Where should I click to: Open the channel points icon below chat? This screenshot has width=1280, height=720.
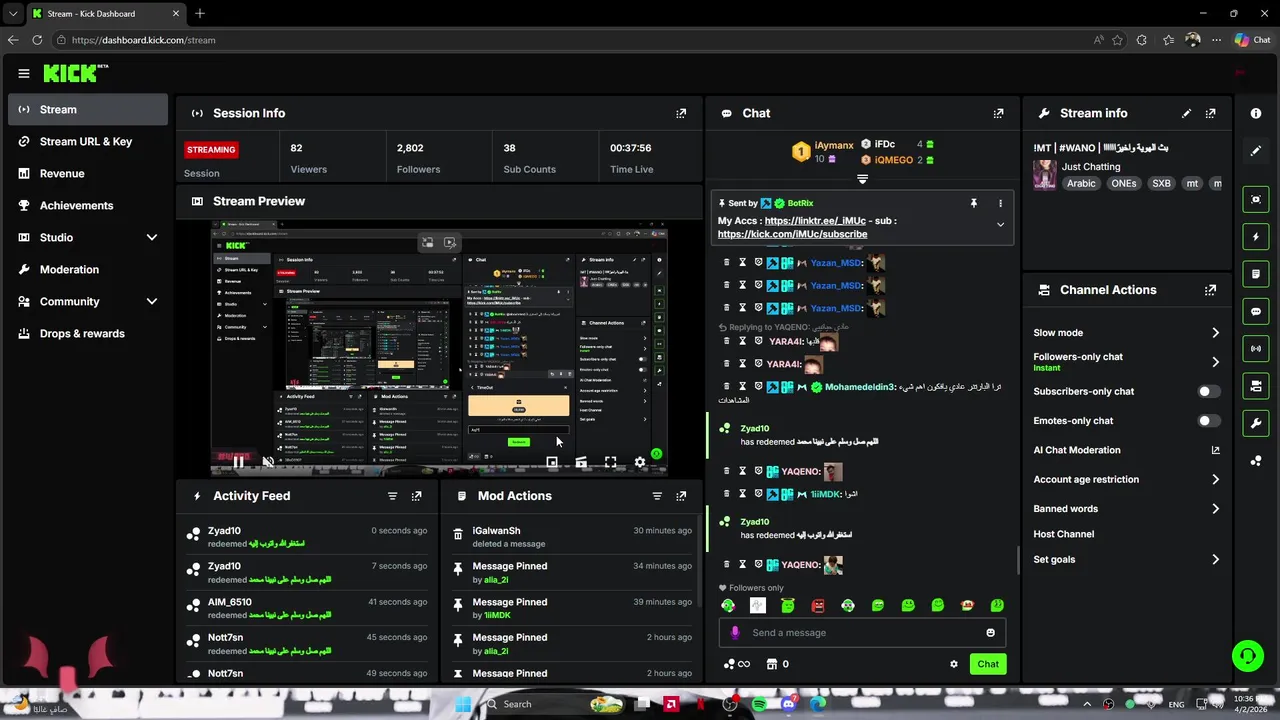736,664
